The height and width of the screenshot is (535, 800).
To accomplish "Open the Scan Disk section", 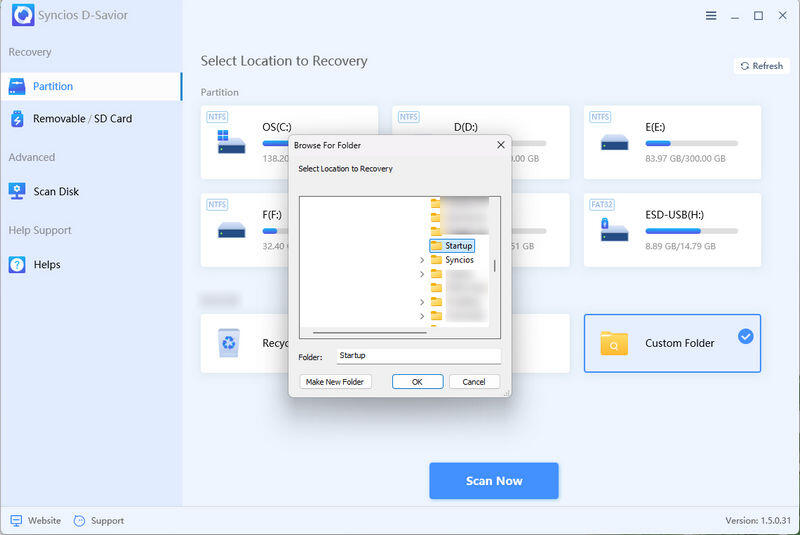I will click(56, 191).
